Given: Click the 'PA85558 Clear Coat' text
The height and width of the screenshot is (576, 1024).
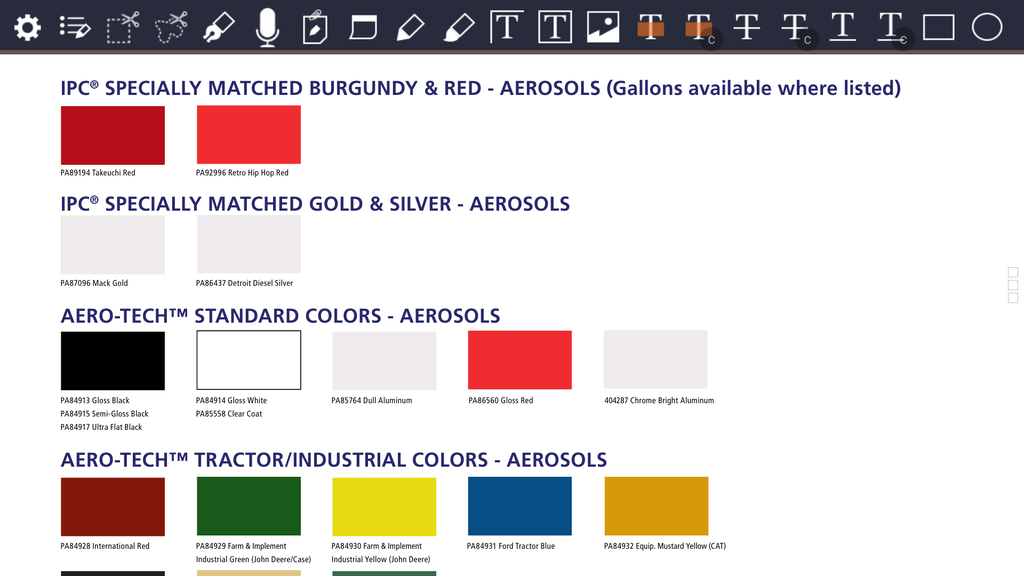Looking at the screenshot, I should [x=229, y=414].
